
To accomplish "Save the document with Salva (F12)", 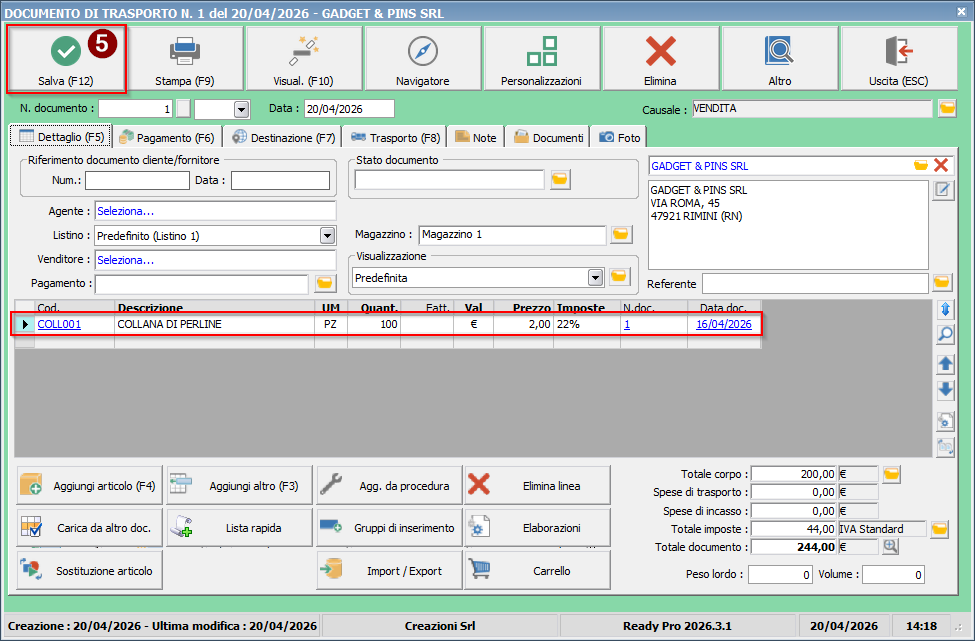I will click(x=66, y=60).
